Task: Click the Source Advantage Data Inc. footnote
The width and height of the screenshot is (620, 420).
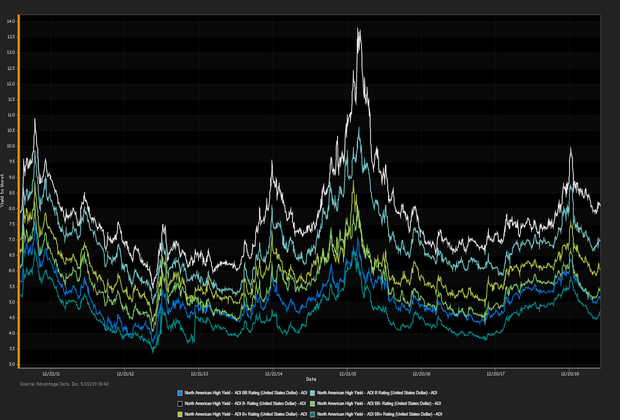Action: point(64,384)
